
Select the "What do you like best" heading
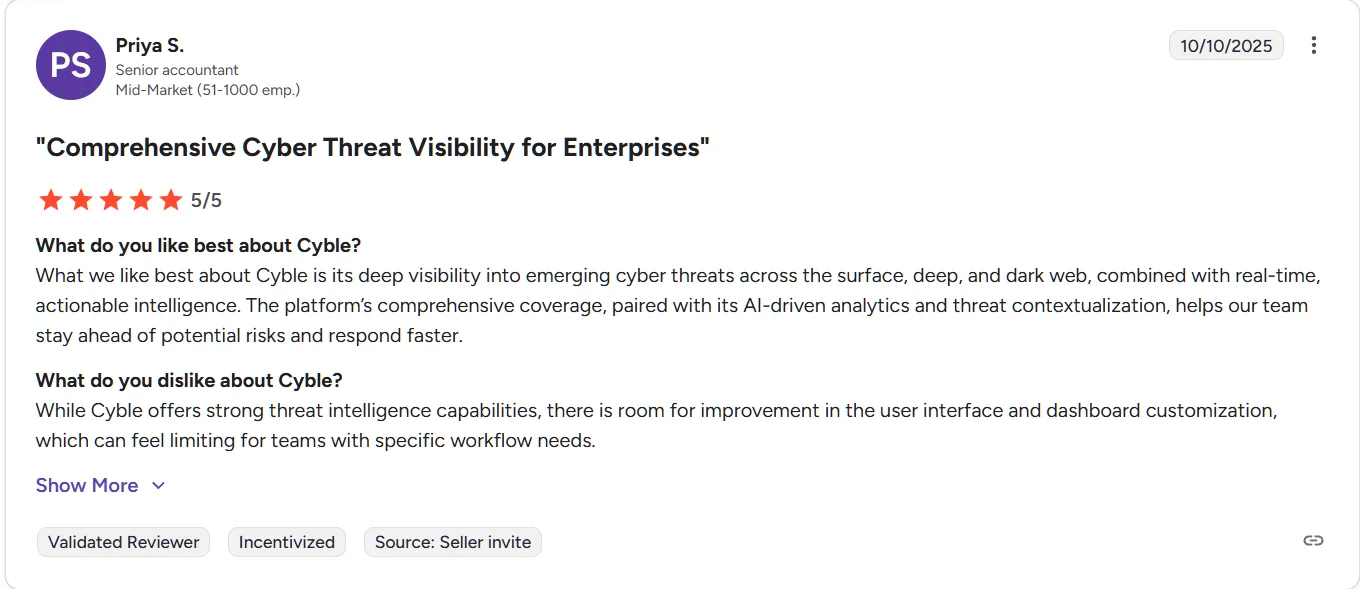coord(198,245)
